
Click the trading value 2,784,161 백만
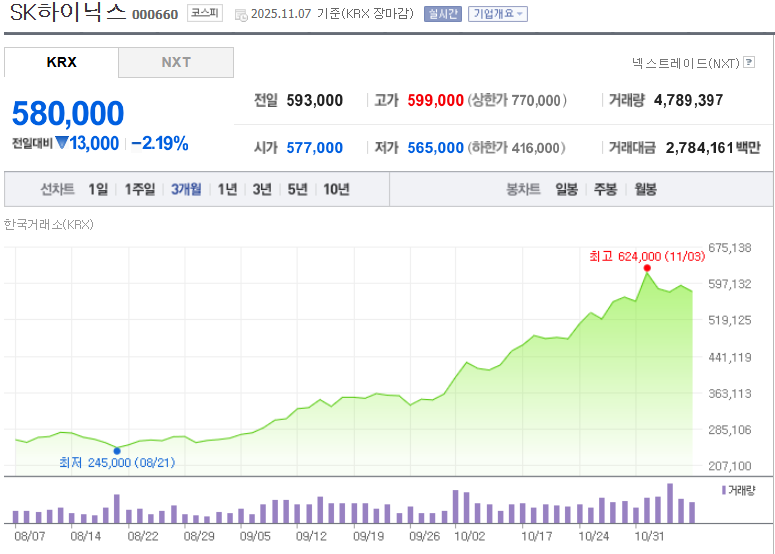coord(713,147)
